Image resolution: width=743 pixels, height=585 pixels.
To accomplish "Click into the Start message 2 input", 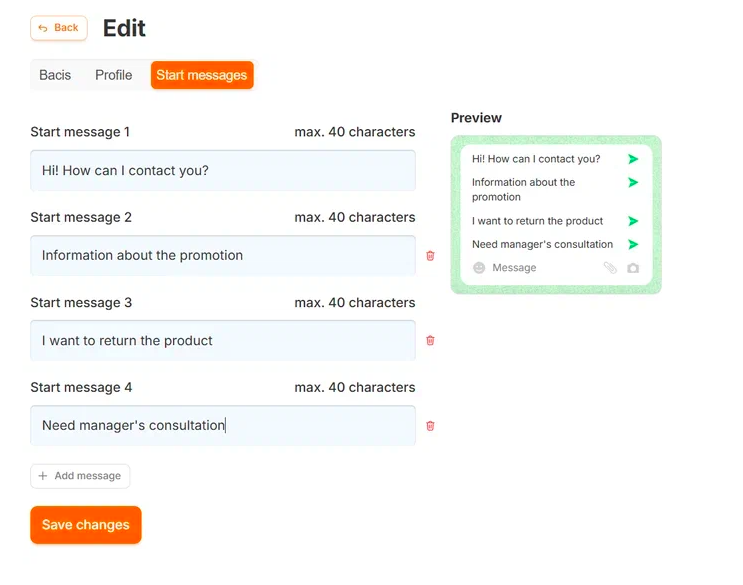I will point(222,255).
